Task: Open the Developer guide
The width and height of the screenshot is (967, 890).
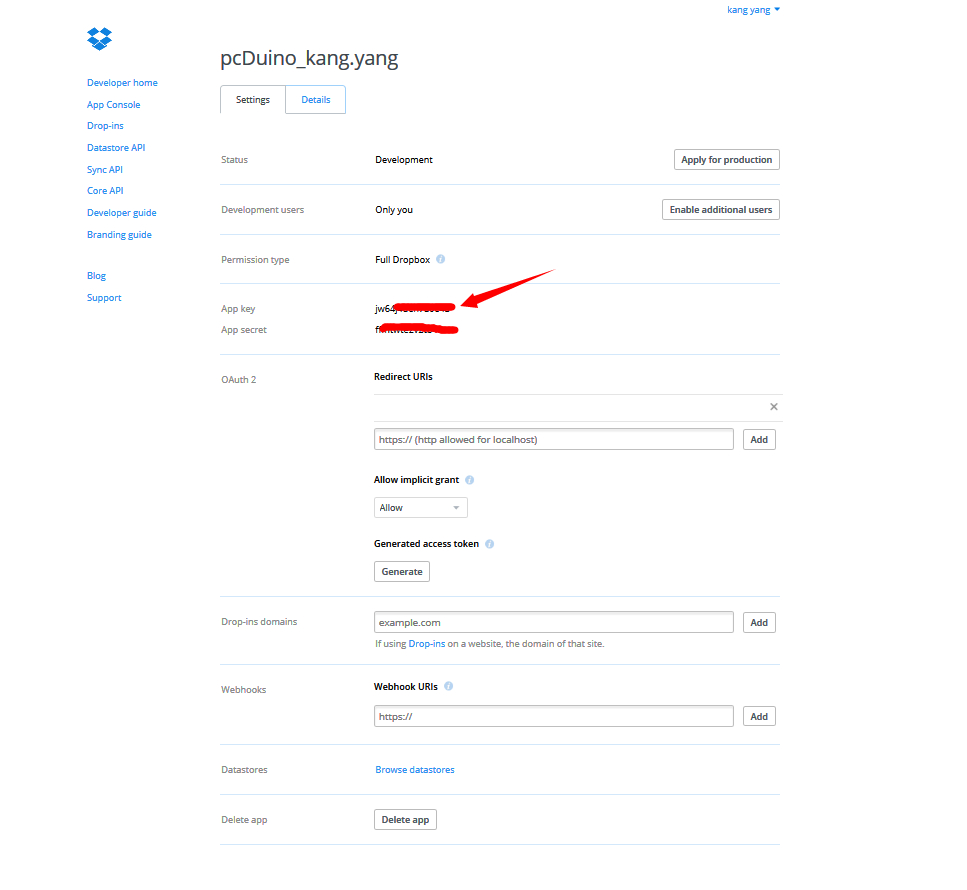Action: (x=121, y=213)
